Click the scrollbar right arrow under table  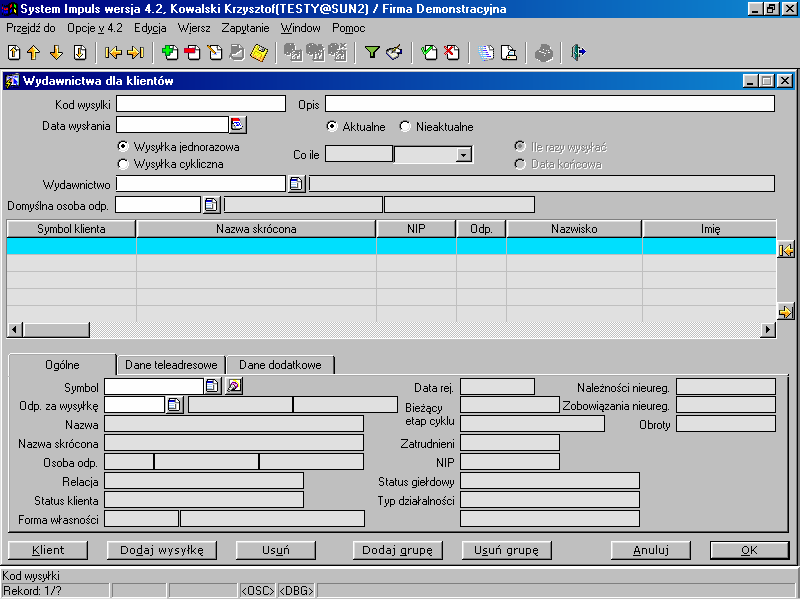click(768, 330)
